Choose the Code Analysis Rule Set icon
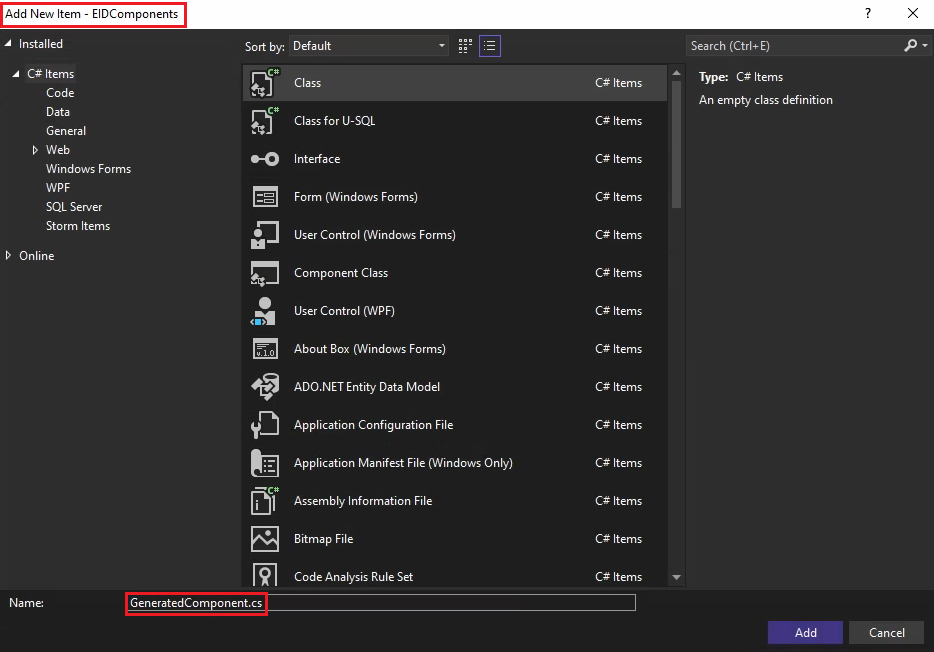The image size is (934, 652). point(264,575)
